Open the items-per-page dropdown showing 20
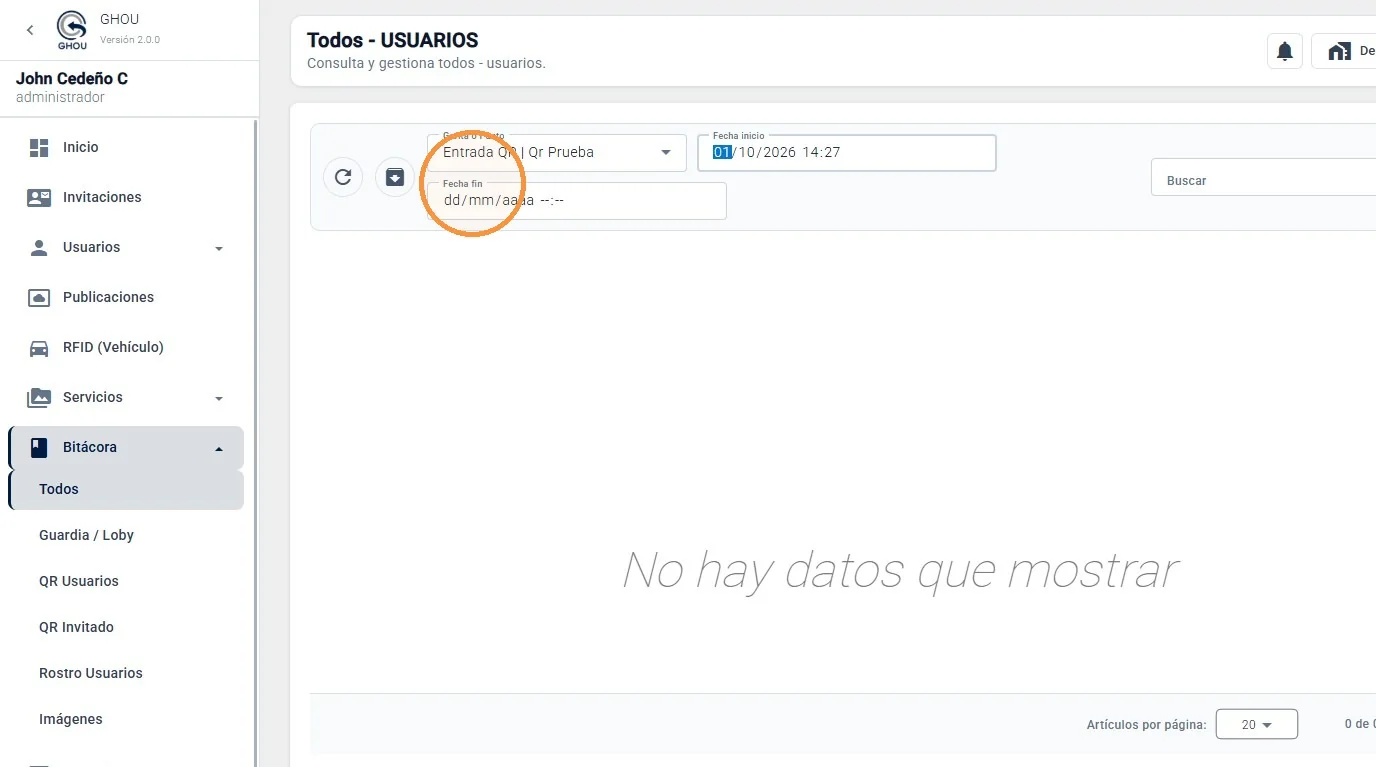 1257,724
